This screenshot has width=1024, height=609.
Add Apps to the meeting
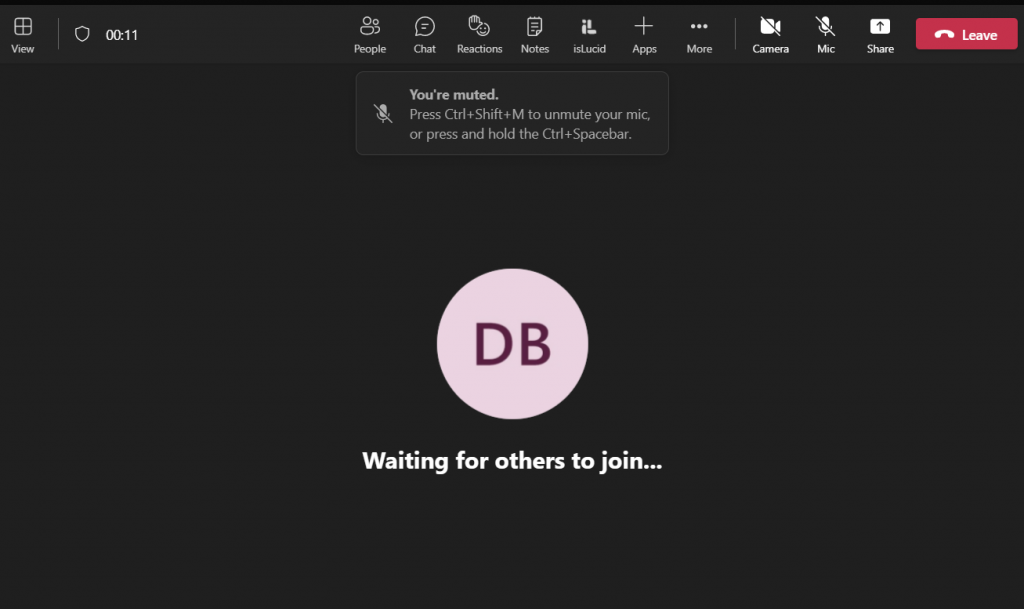[x=644, y=35]
